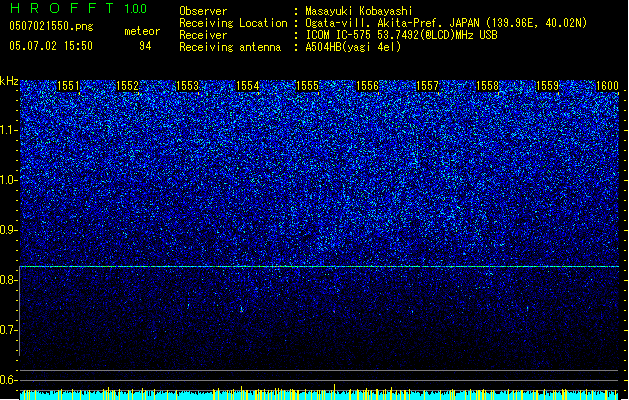Viewport: 629px width, 400px height.
Task: Click the 1555 time marker
Action: pos(307,86)
